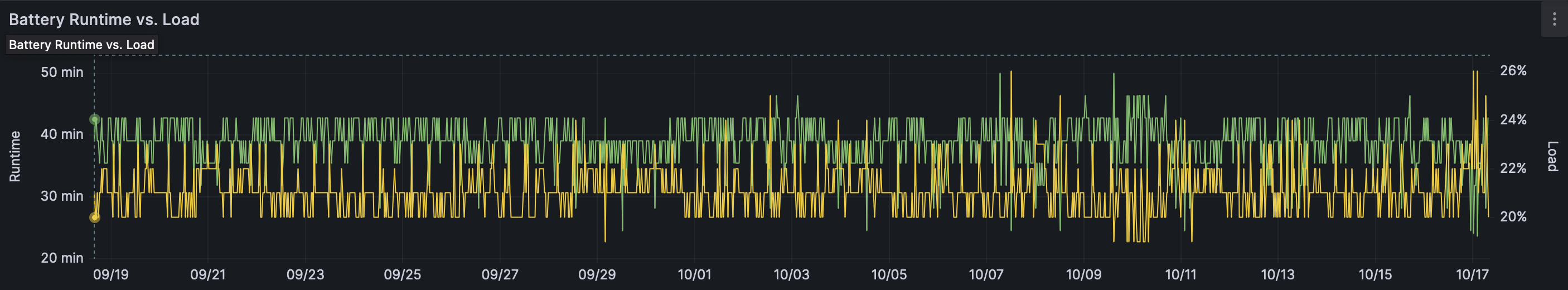This screenshot has width=1568, height=290.
Task: Click the 09/27 date axis label
Action: [x=500, y=275]
